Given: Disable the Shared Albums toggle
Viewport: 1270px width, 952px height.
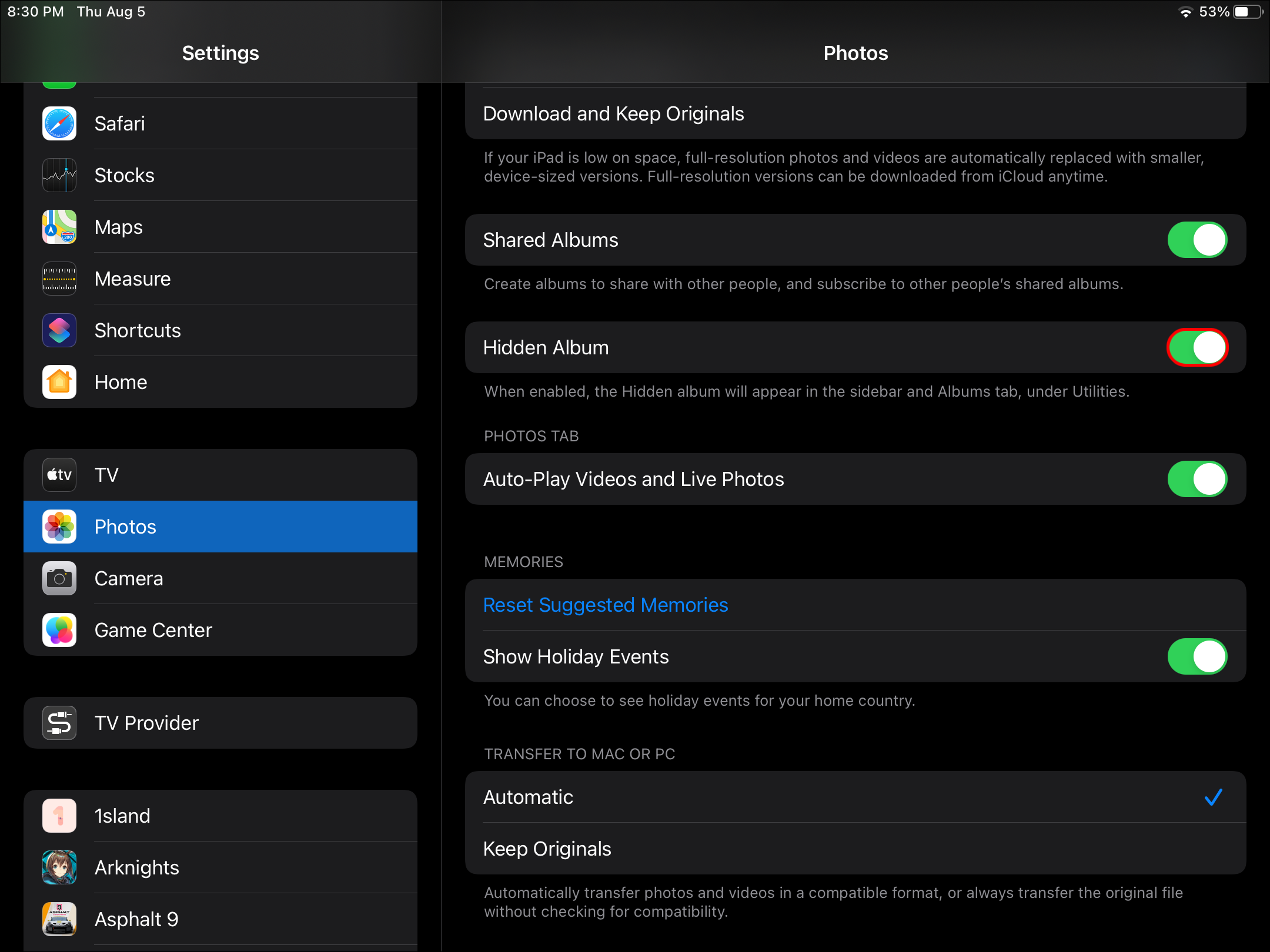Looking at the screenshot, I should (x=1197, y=240).
